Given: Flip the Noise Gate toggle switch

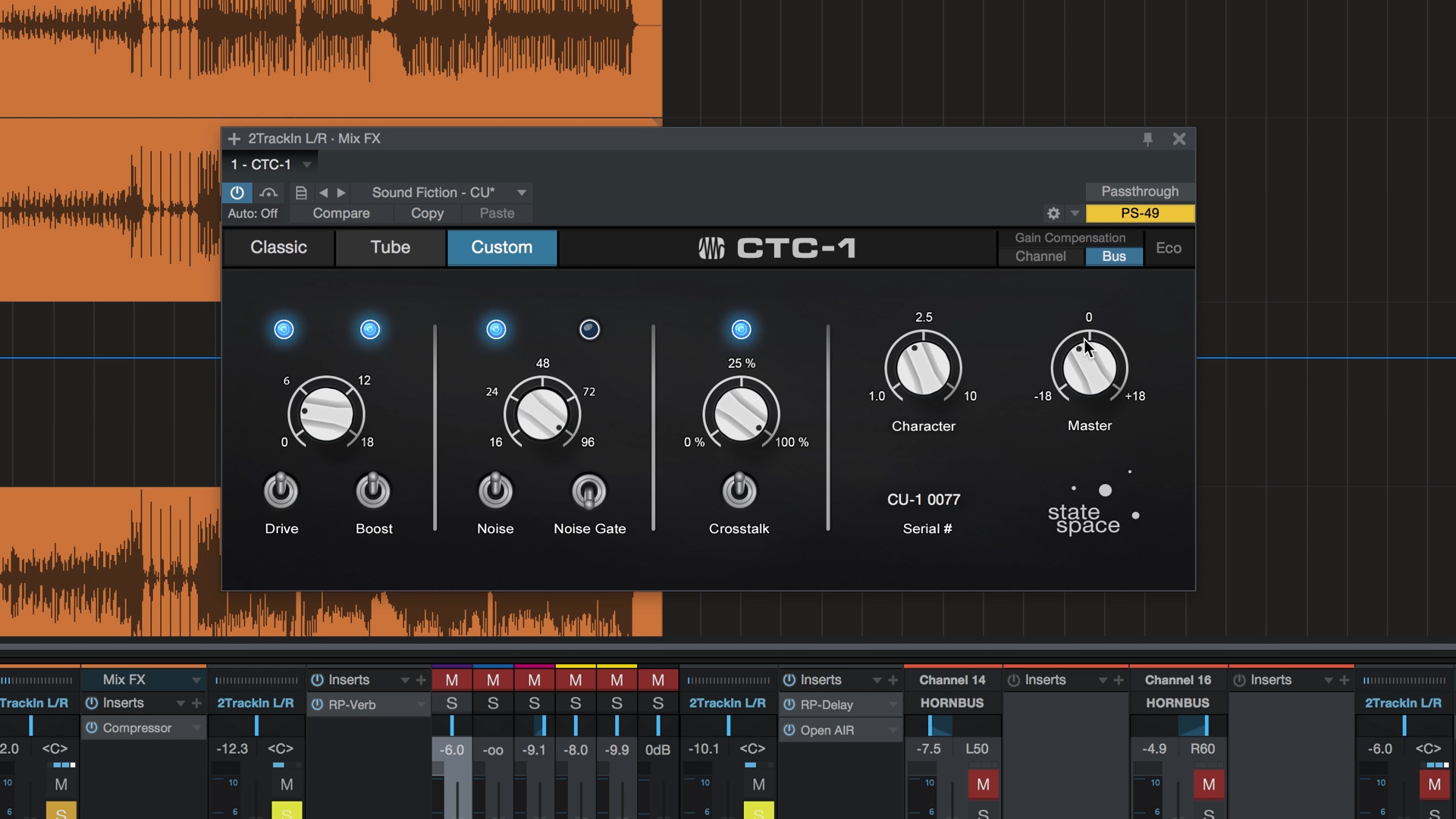Looking at the screenshot, I should 589,491.
